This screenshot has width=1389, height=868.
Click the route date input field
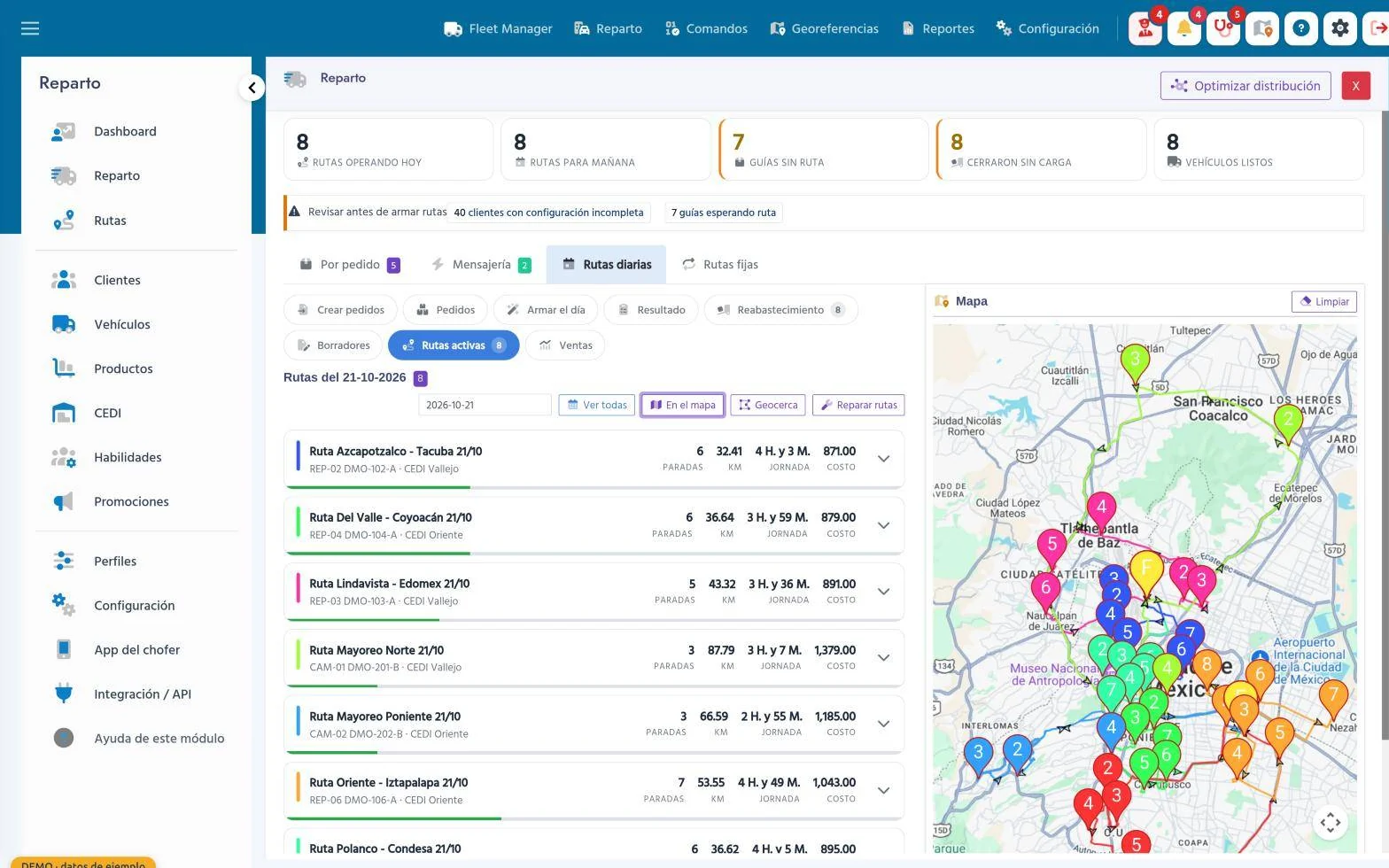pos(485,405)
